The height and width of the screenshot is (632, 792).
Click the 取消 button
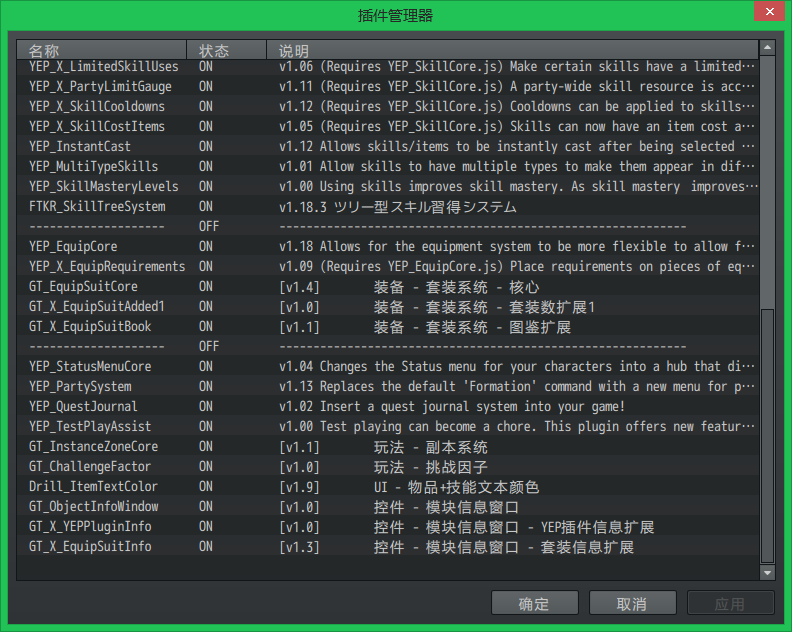(632, 603)
